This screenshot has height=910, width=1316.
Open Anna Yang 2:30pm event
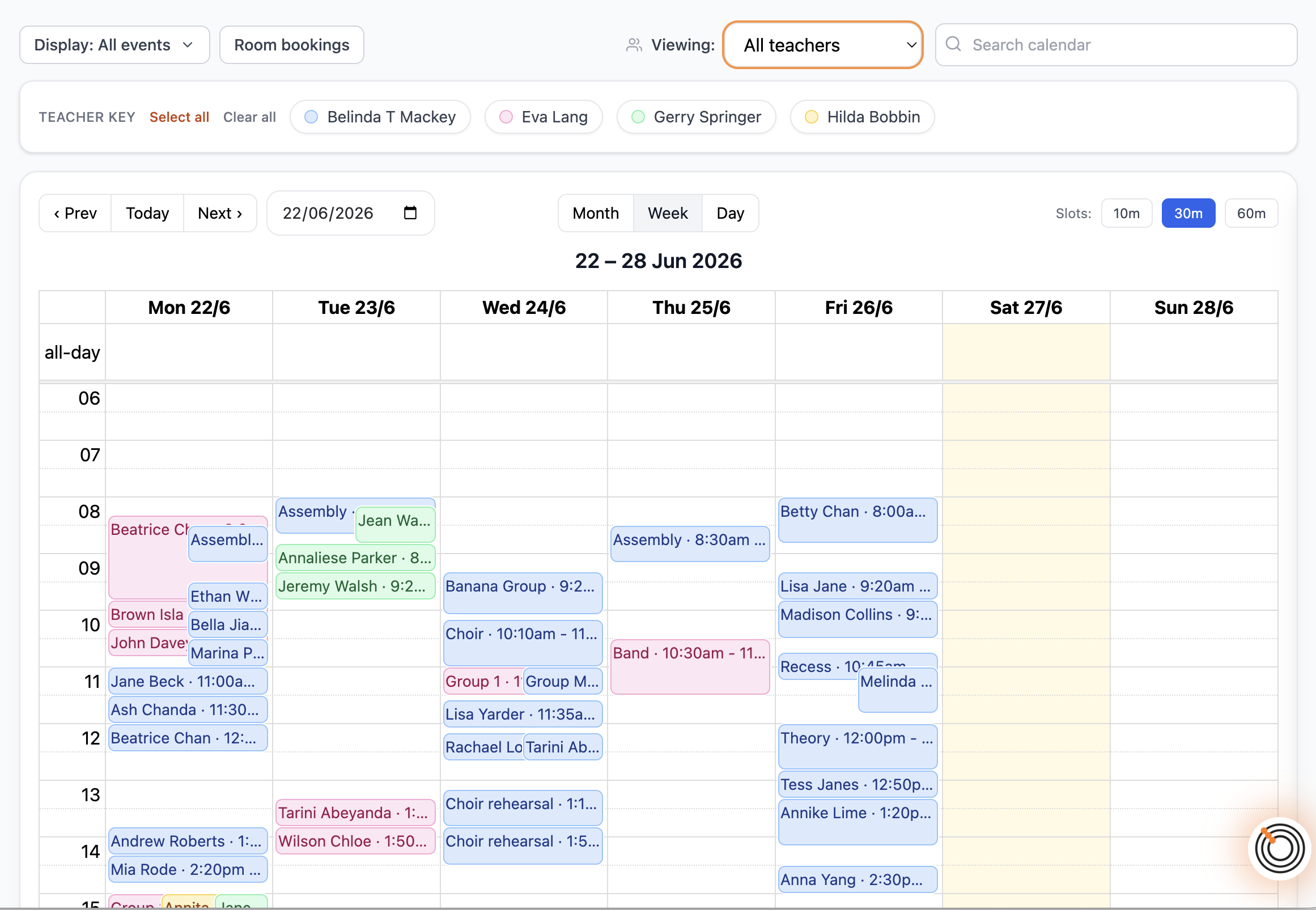tap(857, 879)
